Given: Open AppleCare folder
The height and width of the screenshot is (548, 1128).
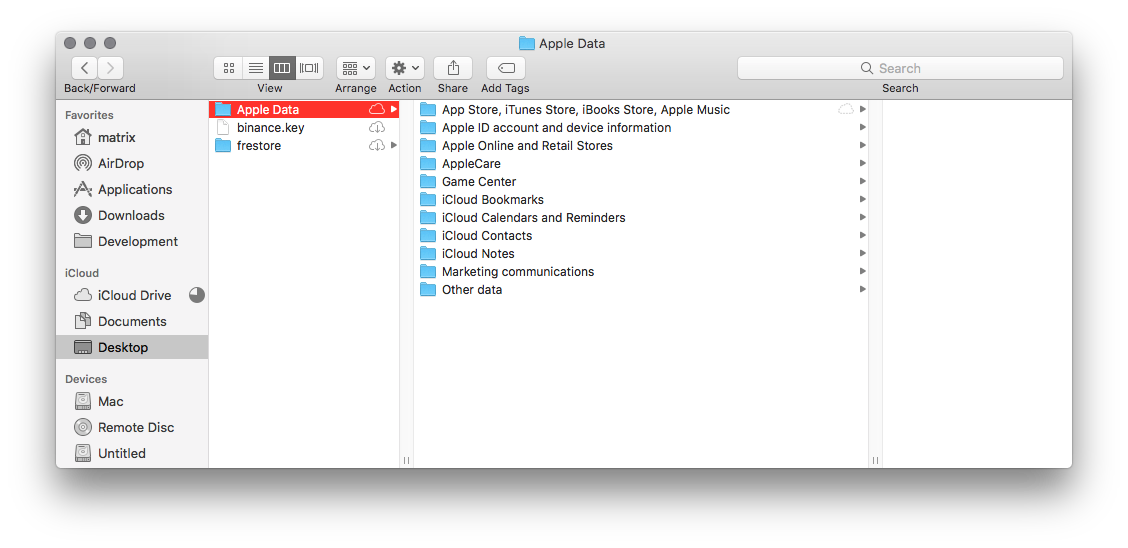Looking at the screenshot, I should pos(642,163).
